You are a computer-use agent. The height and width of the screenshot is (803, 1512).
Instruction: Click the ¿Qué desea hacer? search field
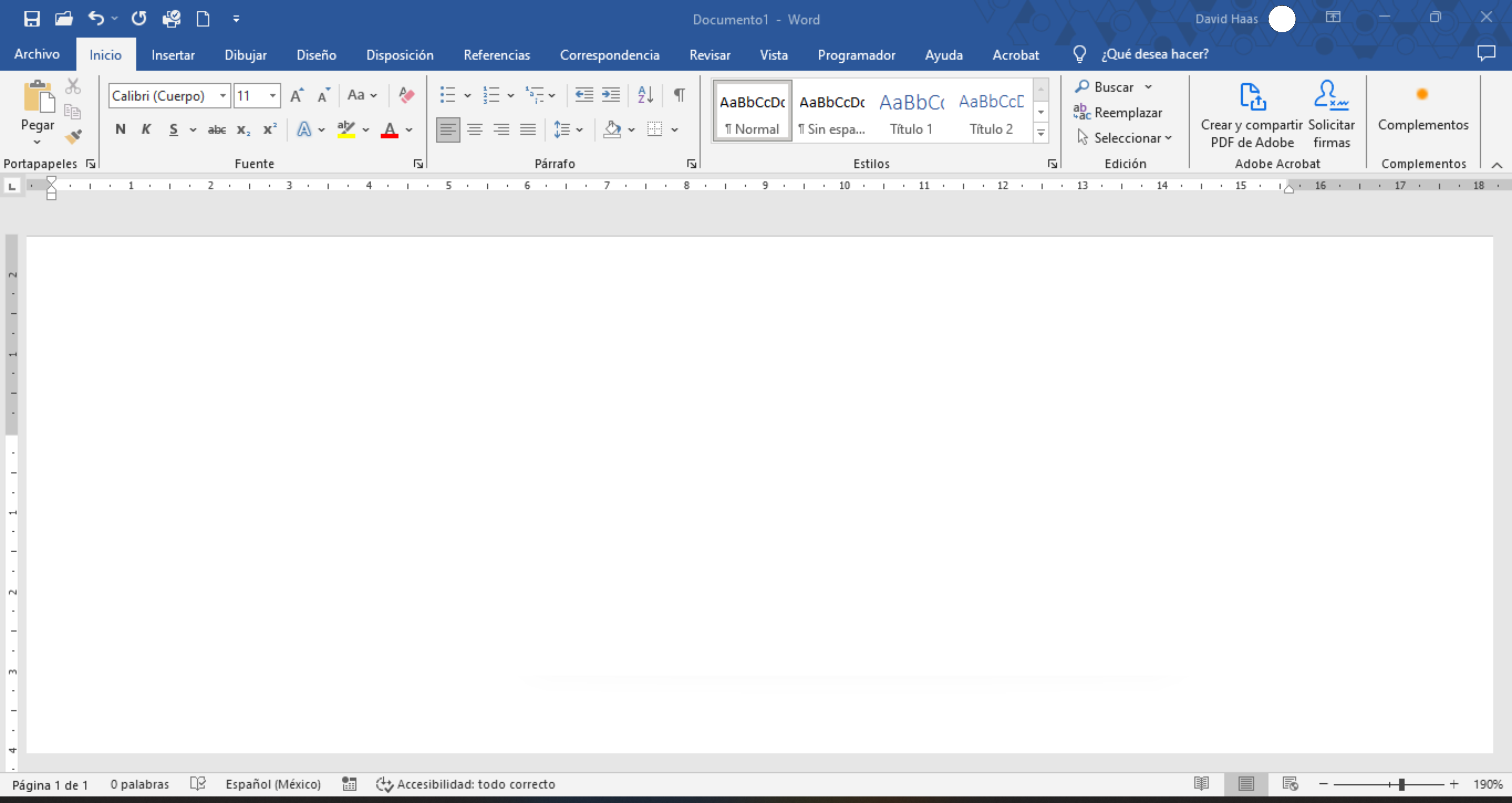click(x=1154, y=54)
